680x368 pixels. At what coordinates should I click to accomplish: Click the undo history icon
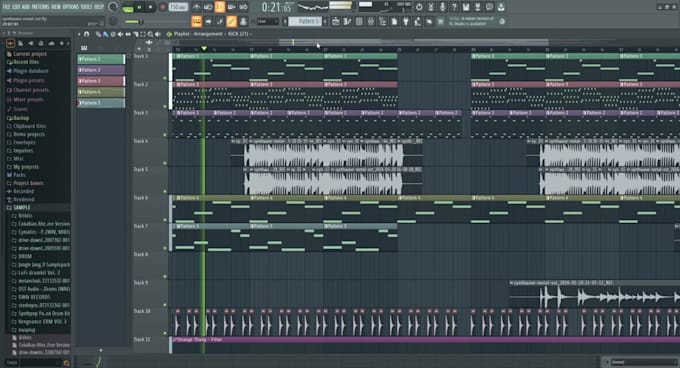pyautogui.click(x=419, y=7)
